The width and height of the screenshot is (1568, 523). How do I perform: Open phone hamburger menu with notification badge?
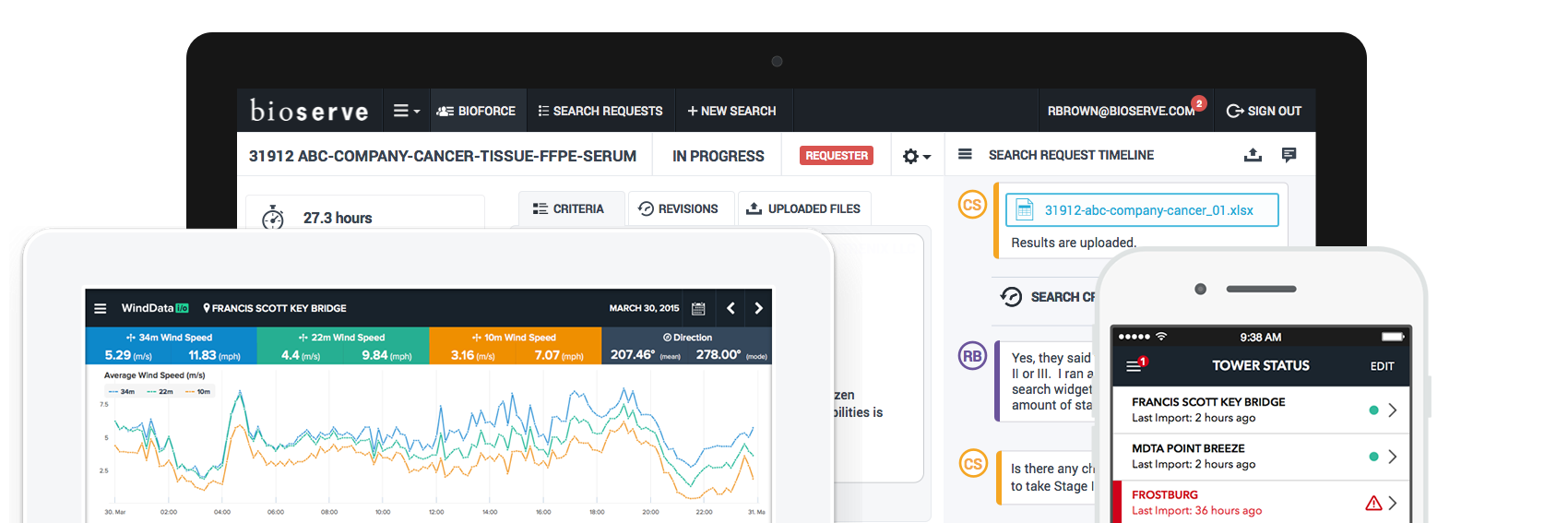pyautogui.click(x=1135, y=365)
